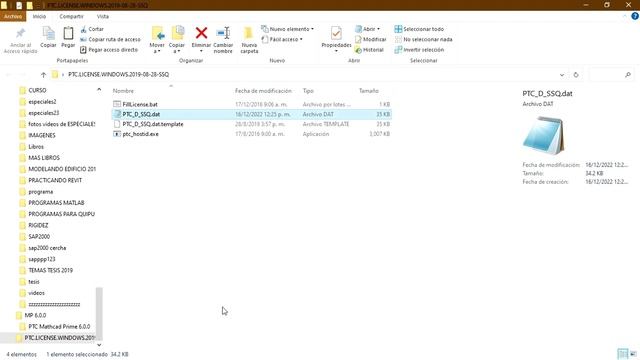Select the PTC_D_SSQ.dat file
This screenshot has width=640, height=360.
[251, 114]
